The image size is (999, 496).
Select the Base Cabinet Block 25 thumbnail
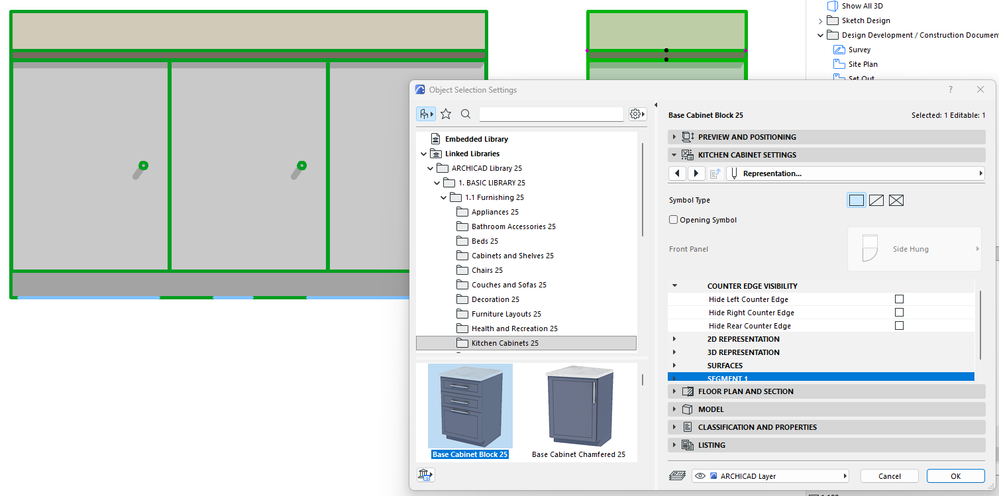pos(470,406)
